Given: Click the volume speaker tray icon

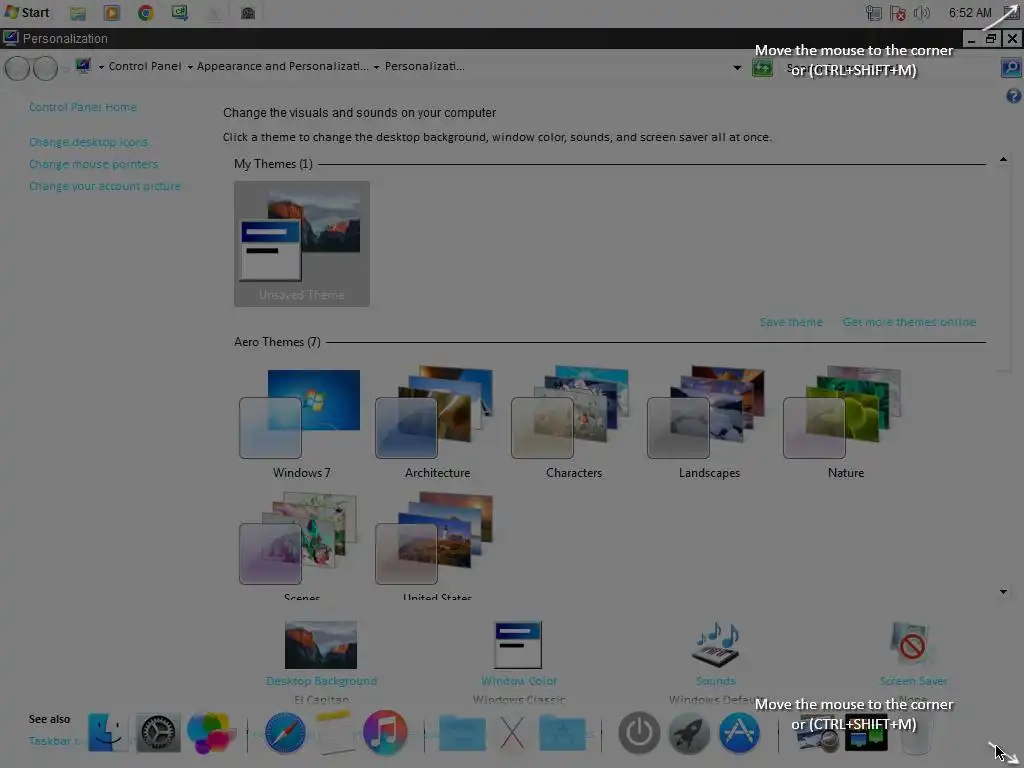Looking at the screenshot, I should tap(921, 13).
